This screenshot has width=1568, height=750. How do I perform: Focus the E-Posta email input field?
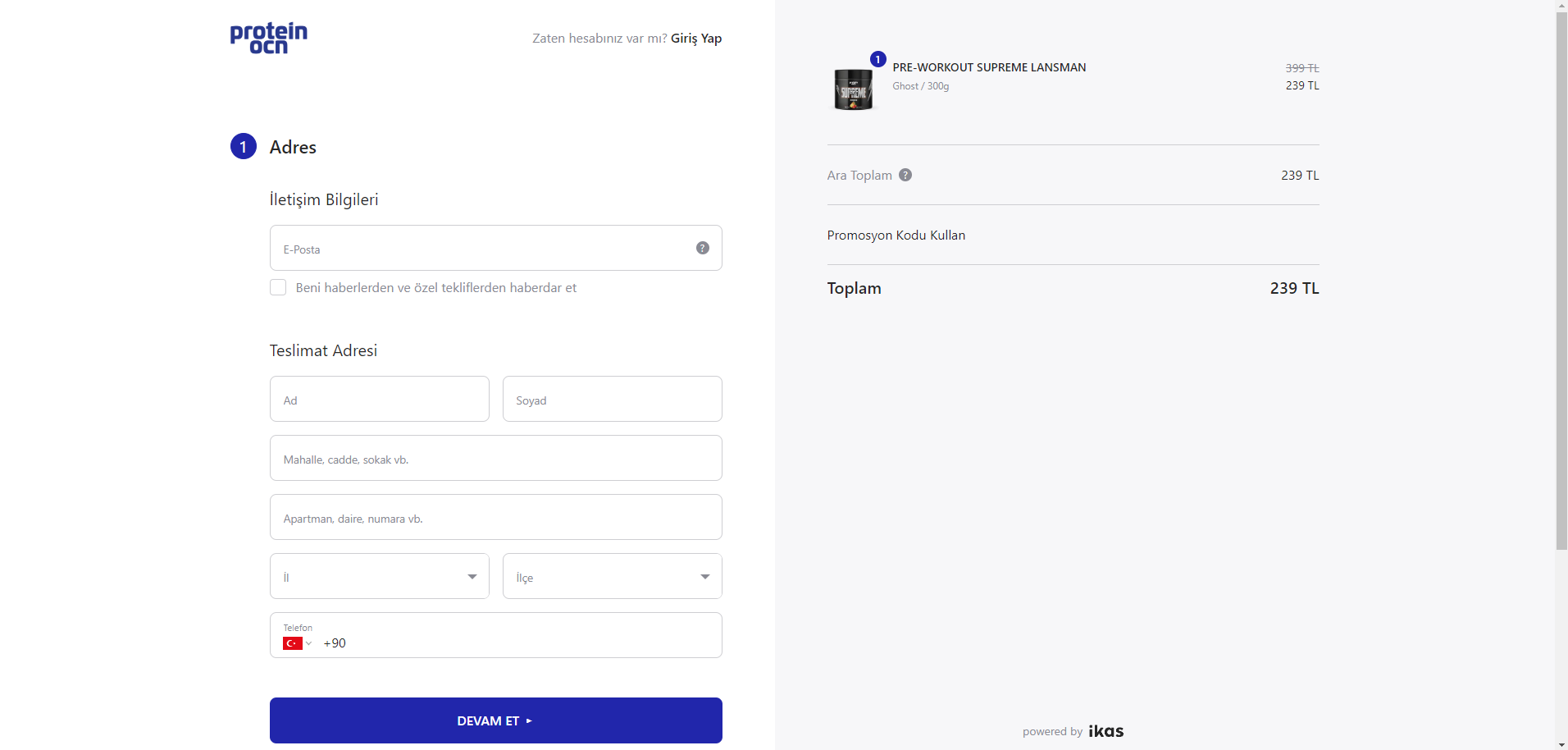[x=496, y=248]
